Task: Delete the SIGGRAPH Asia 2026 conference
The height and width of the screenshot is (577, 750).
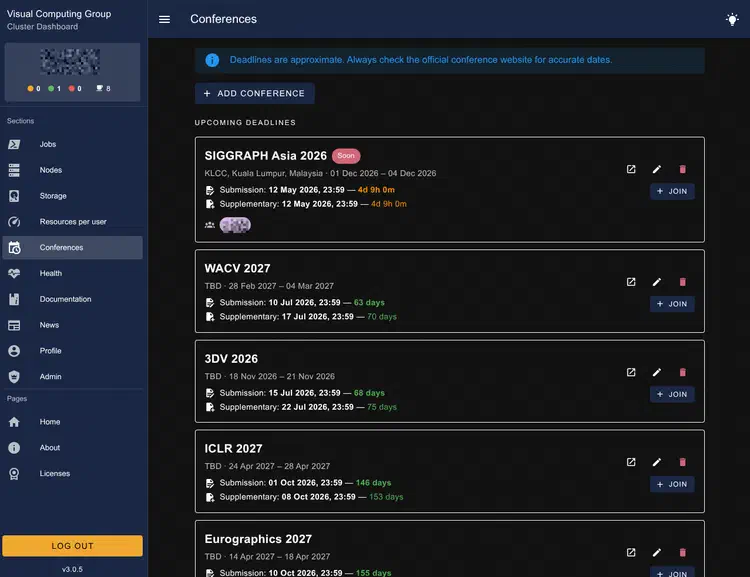Action: 683,169
